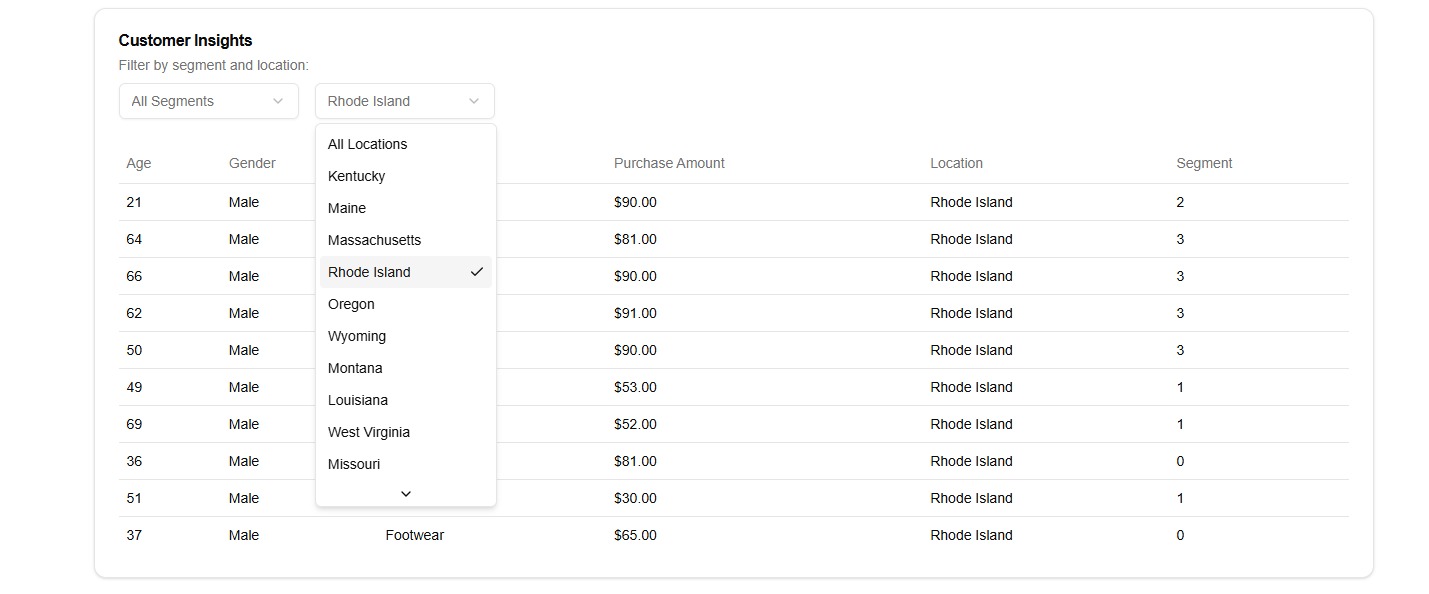Click the Segment column header
The image size is (1429, 594).
(1204, 163)
